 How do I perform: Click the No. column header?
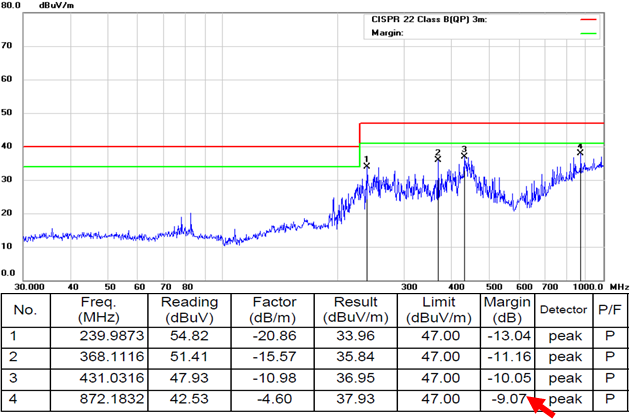26,310
